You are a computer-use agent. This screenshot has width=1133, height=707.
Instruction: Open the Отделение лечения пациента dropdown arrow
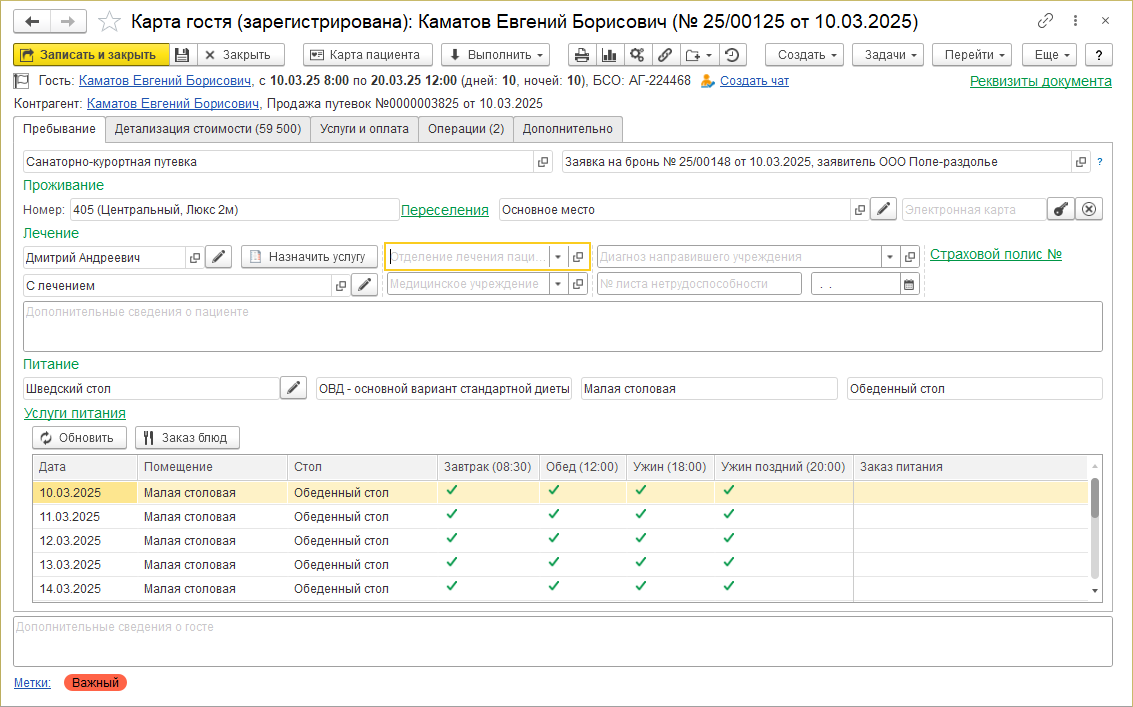click(x=558, y=257)
